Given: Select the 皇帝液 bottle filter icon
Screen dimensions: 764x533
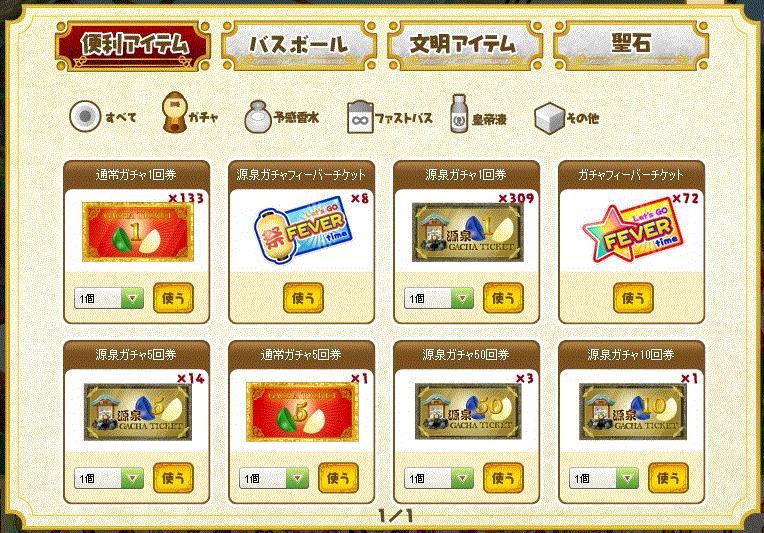Looking at the screenshot, I should (458, 114).
